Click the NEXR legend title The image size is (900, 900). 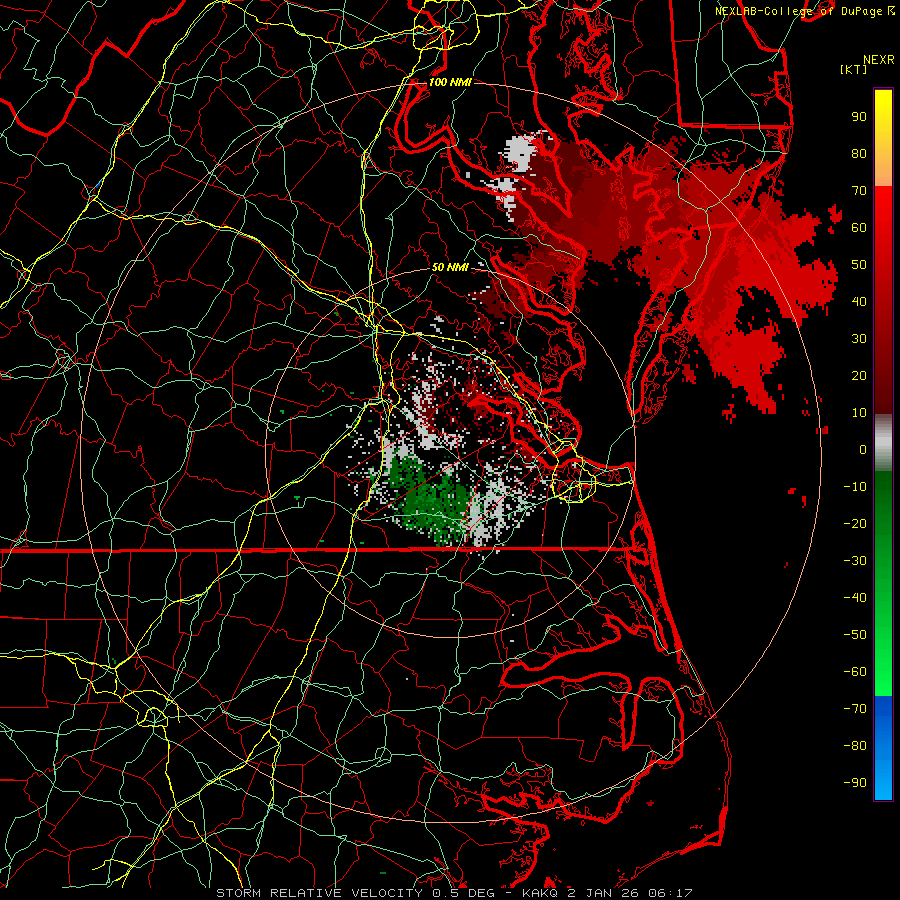click(x=878, y=60)
